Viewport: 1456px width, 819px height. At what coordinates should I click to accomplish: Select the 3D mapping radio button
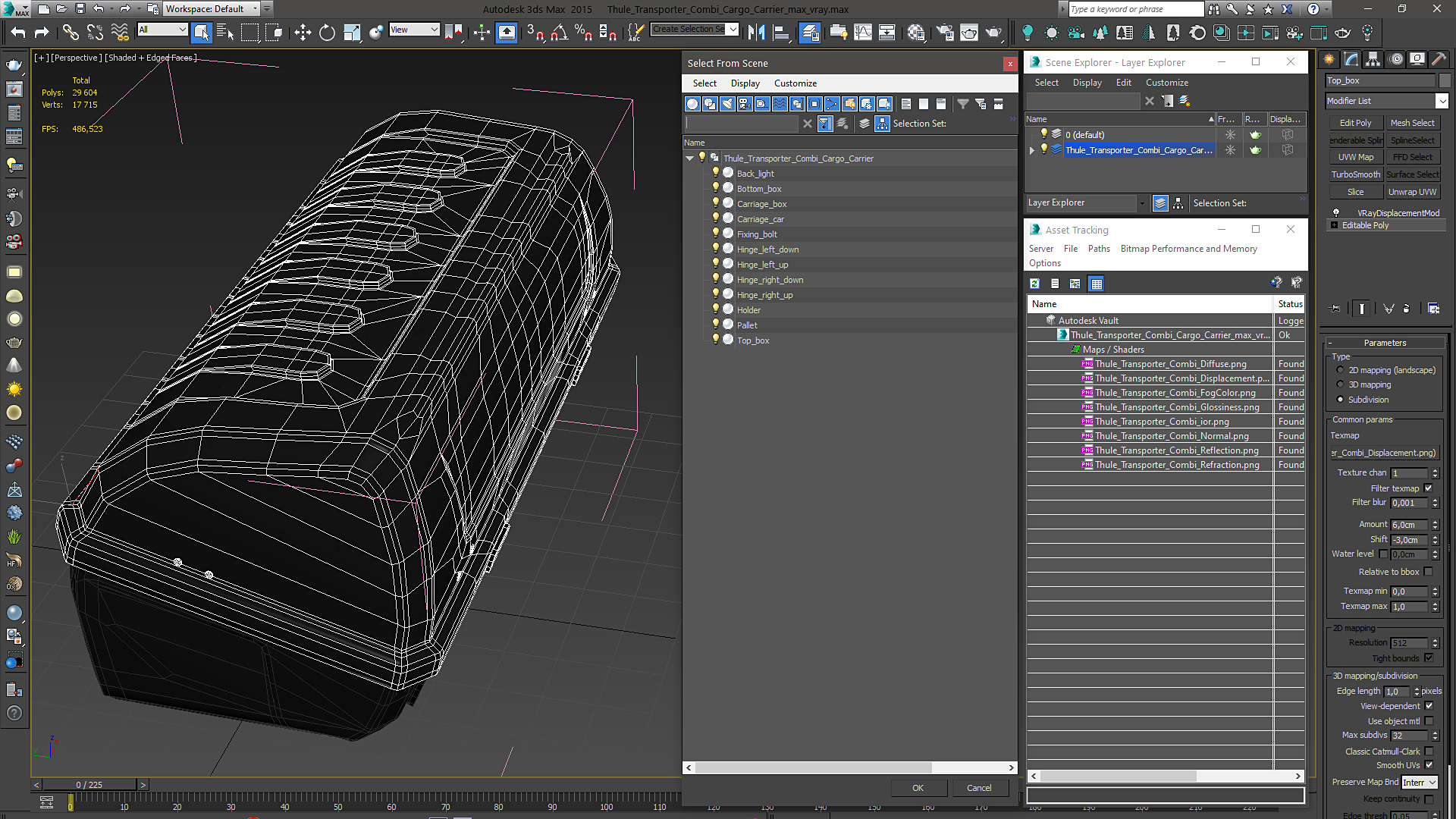coord(1340,384)
